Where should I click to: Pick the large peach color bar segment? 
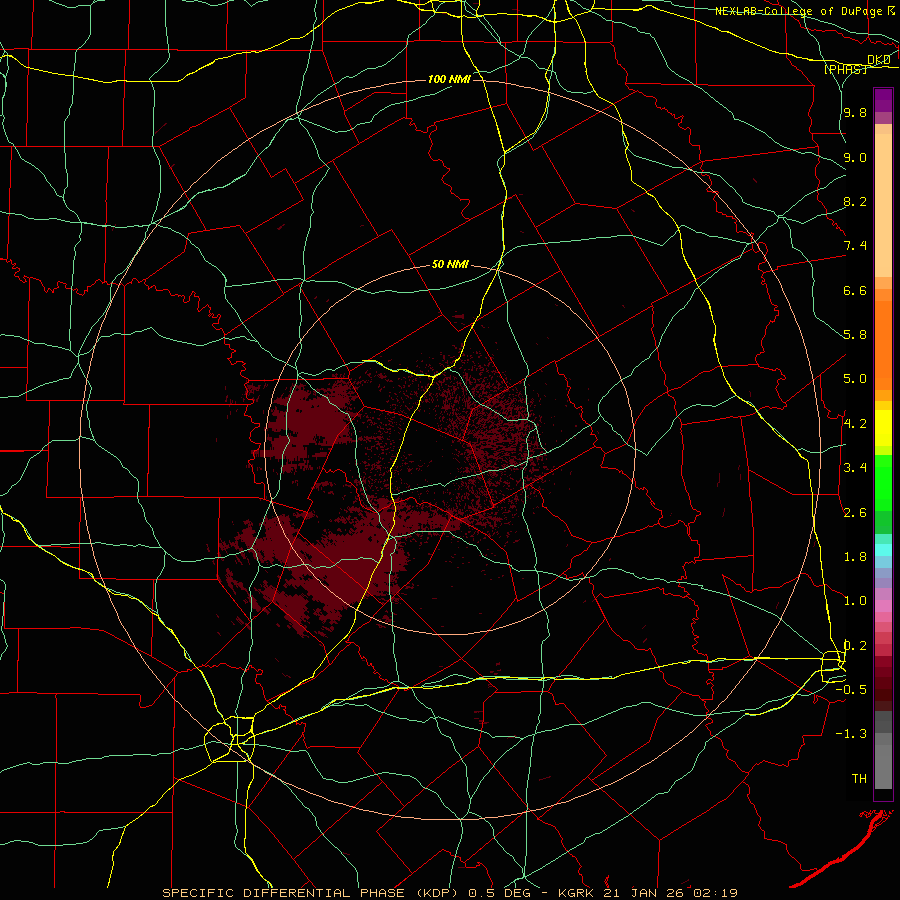[883, 205]
